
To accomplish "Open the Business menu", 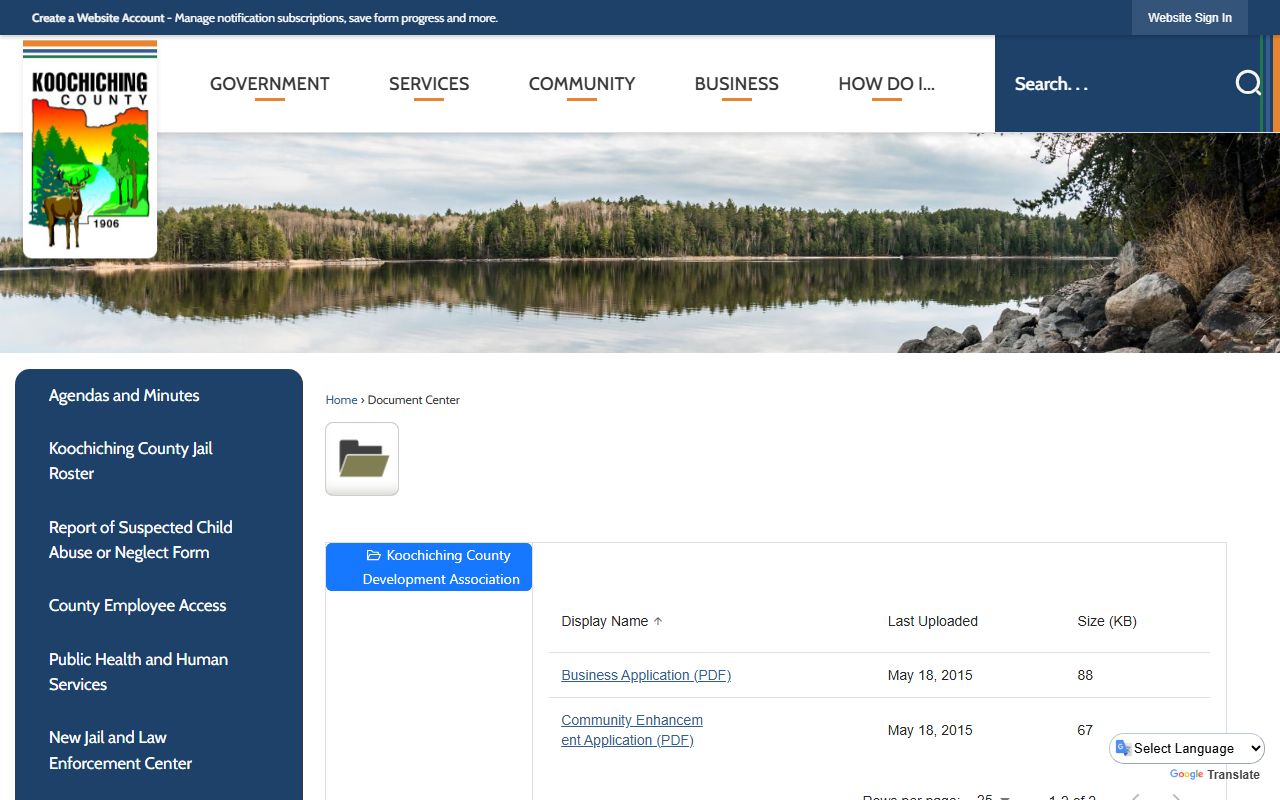I will point(737,84).
